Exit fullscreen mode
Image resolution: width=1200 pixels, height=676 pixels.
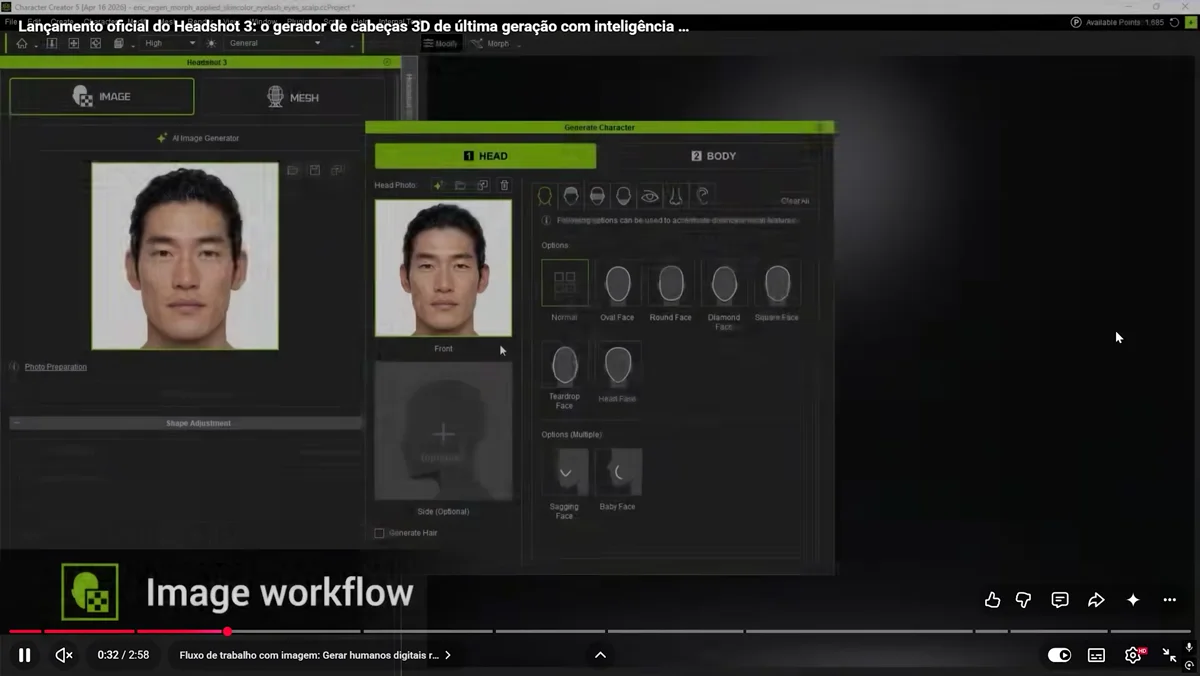1169,655
